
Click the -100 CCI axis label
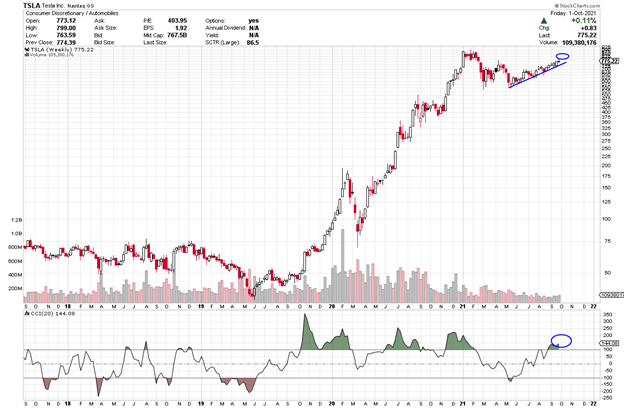click(x=607, y=377)
